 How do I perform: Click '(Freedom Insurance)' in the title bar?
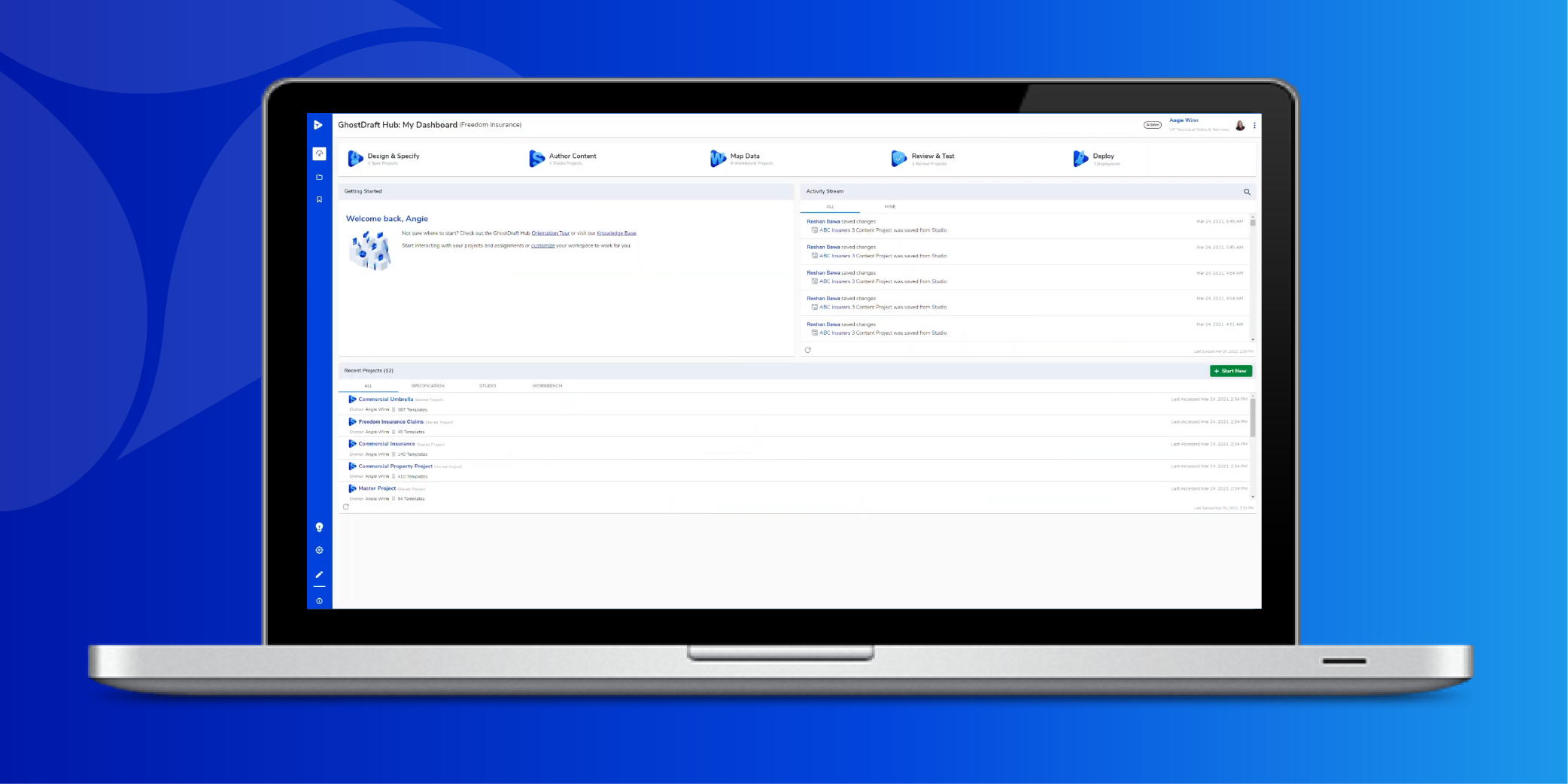click(491, 125)
